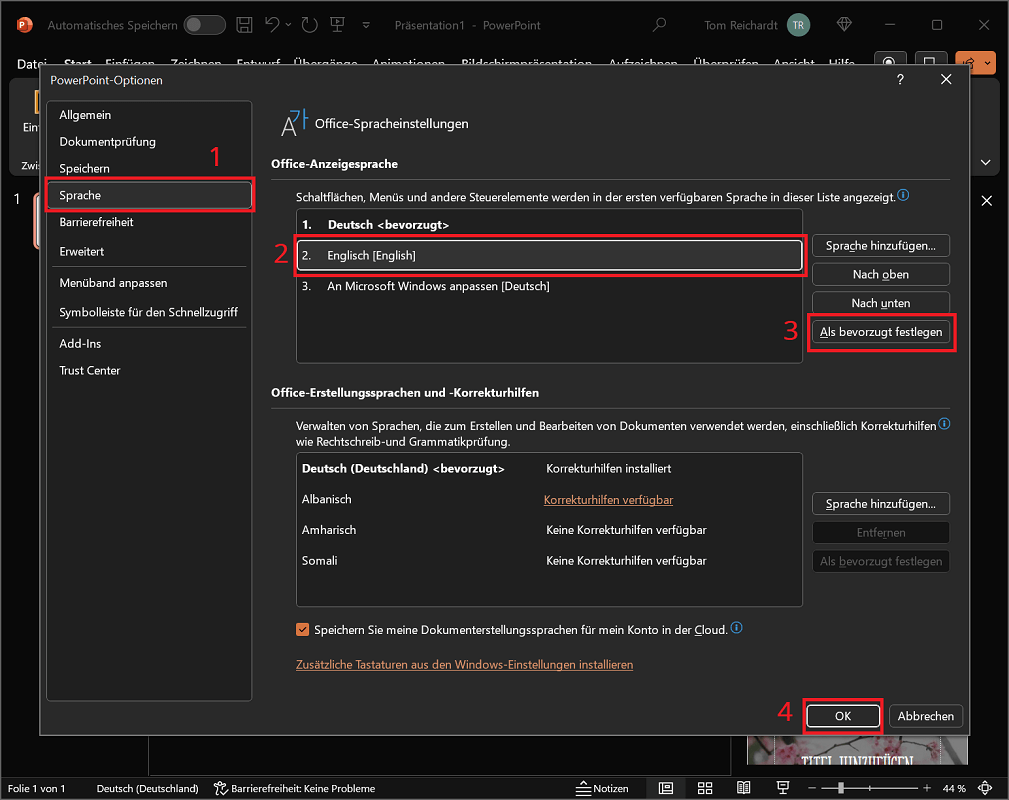Select An Microsoft Windows anpassen [Deutsch] row
The width and height of the screenshot is (1009, 800).
click(x=549, y=286)
